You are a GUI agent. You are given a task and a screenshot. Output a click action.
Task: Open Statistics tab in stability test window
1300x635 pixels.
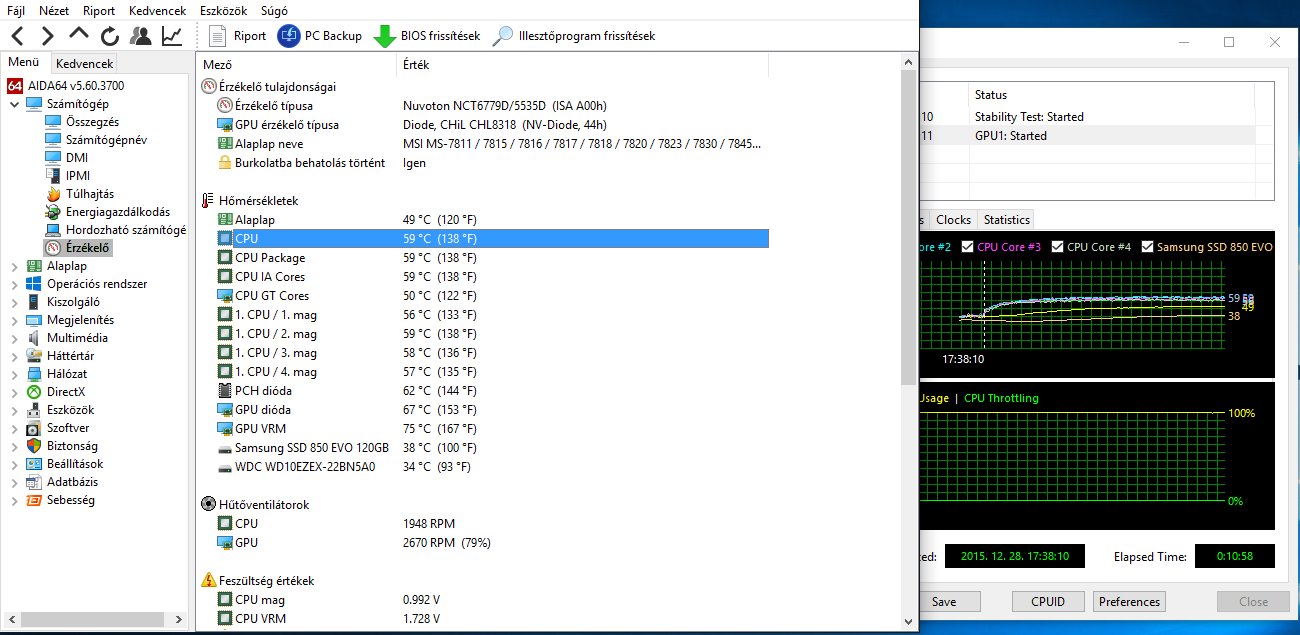1006,220
